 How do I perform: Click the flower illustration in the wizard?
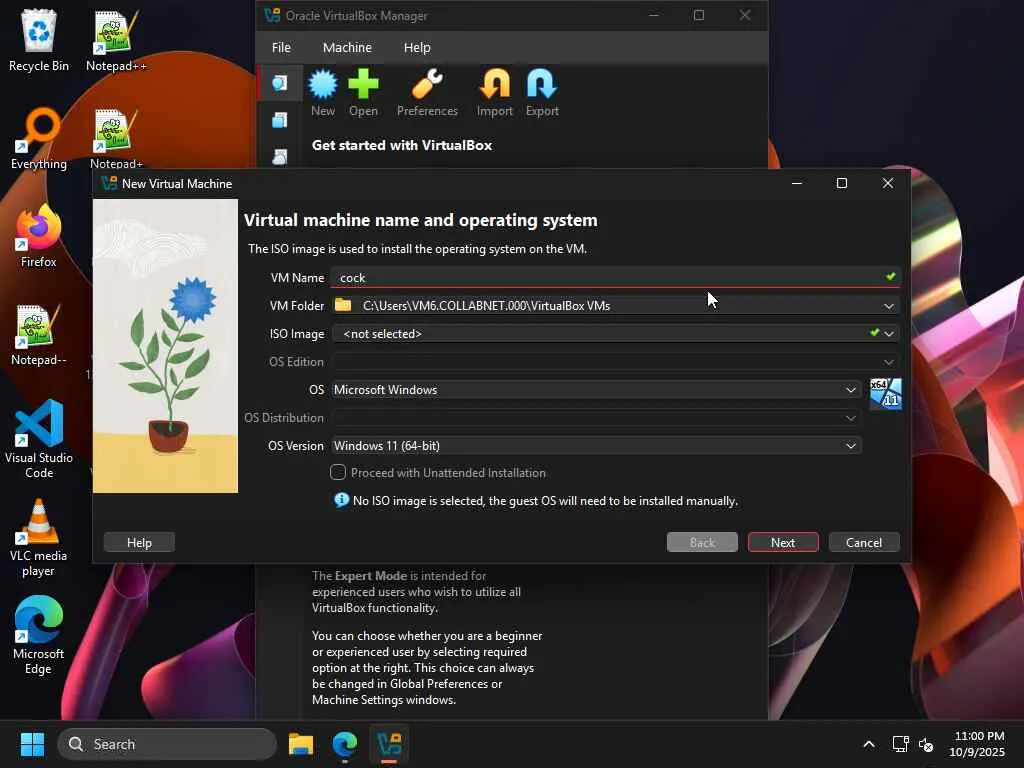click(165, 346)
